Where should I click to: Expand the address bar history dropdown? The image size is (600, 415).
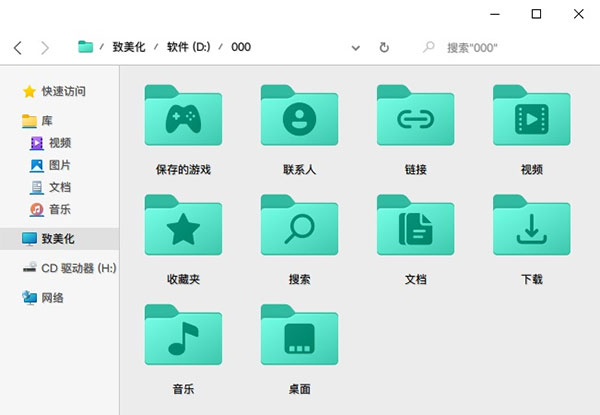[x=356, y=47]
